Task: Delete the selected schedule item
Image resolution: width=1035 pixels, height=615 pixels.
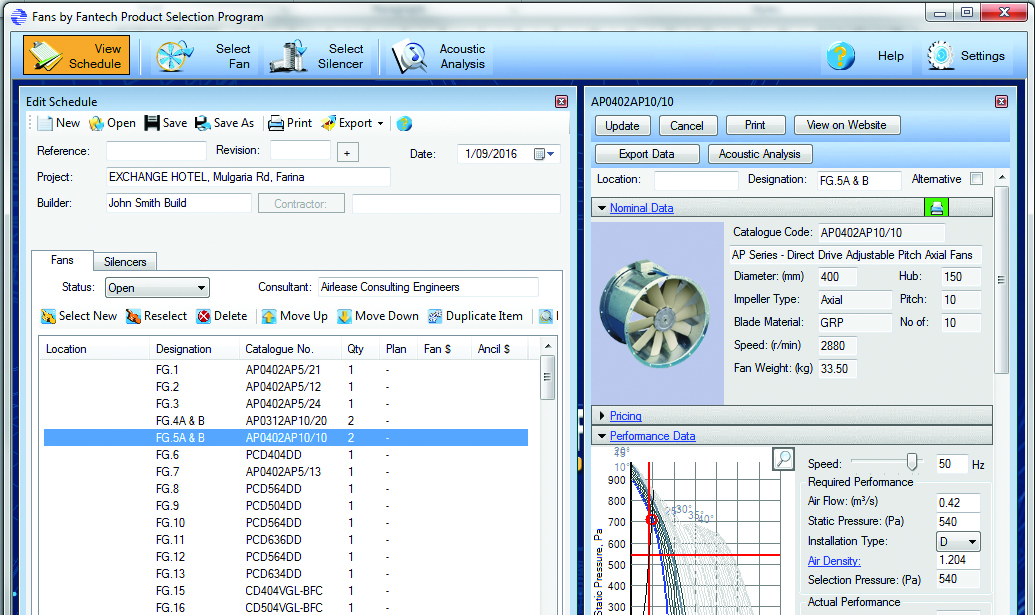Action: [222, 316]
